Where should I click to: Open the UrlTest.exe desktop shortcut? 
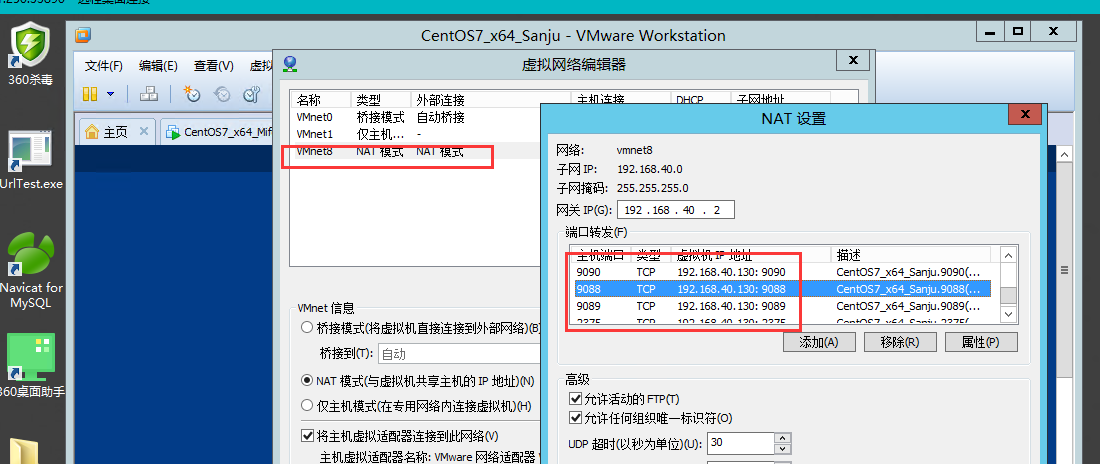30,160
